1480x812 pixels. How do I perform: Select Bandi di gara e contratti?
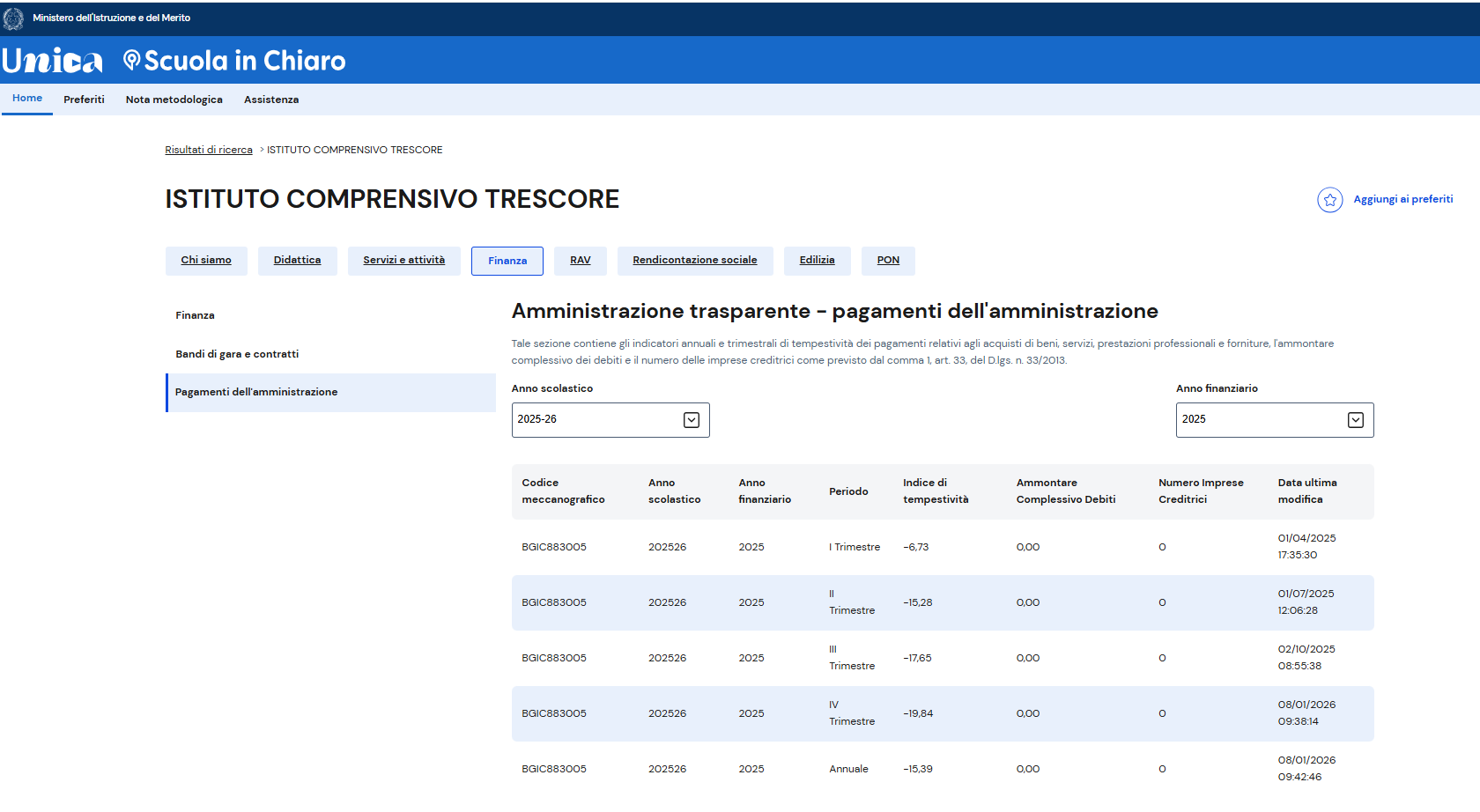point(237,354)
